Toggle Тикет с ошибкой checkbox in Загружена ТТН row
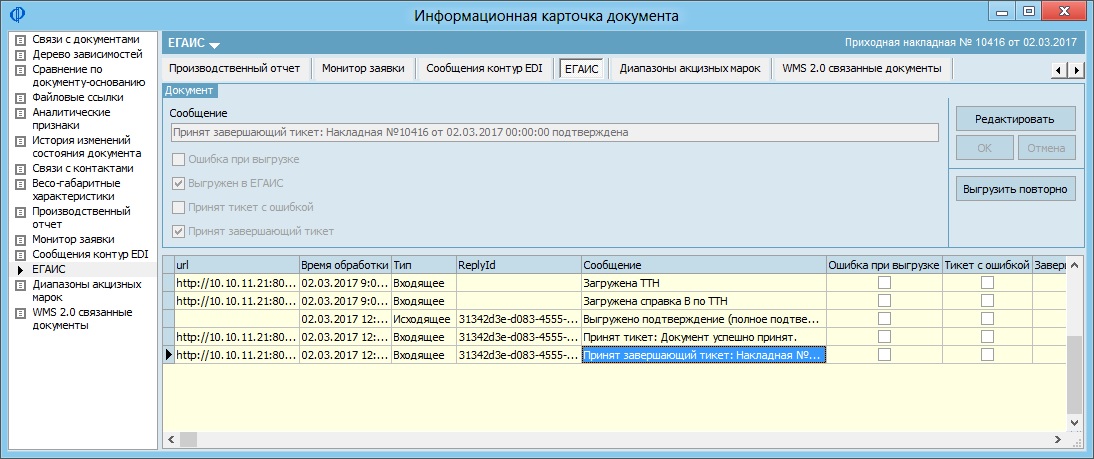This screenshot has width=1094, height=459. (x=987, y=283)
